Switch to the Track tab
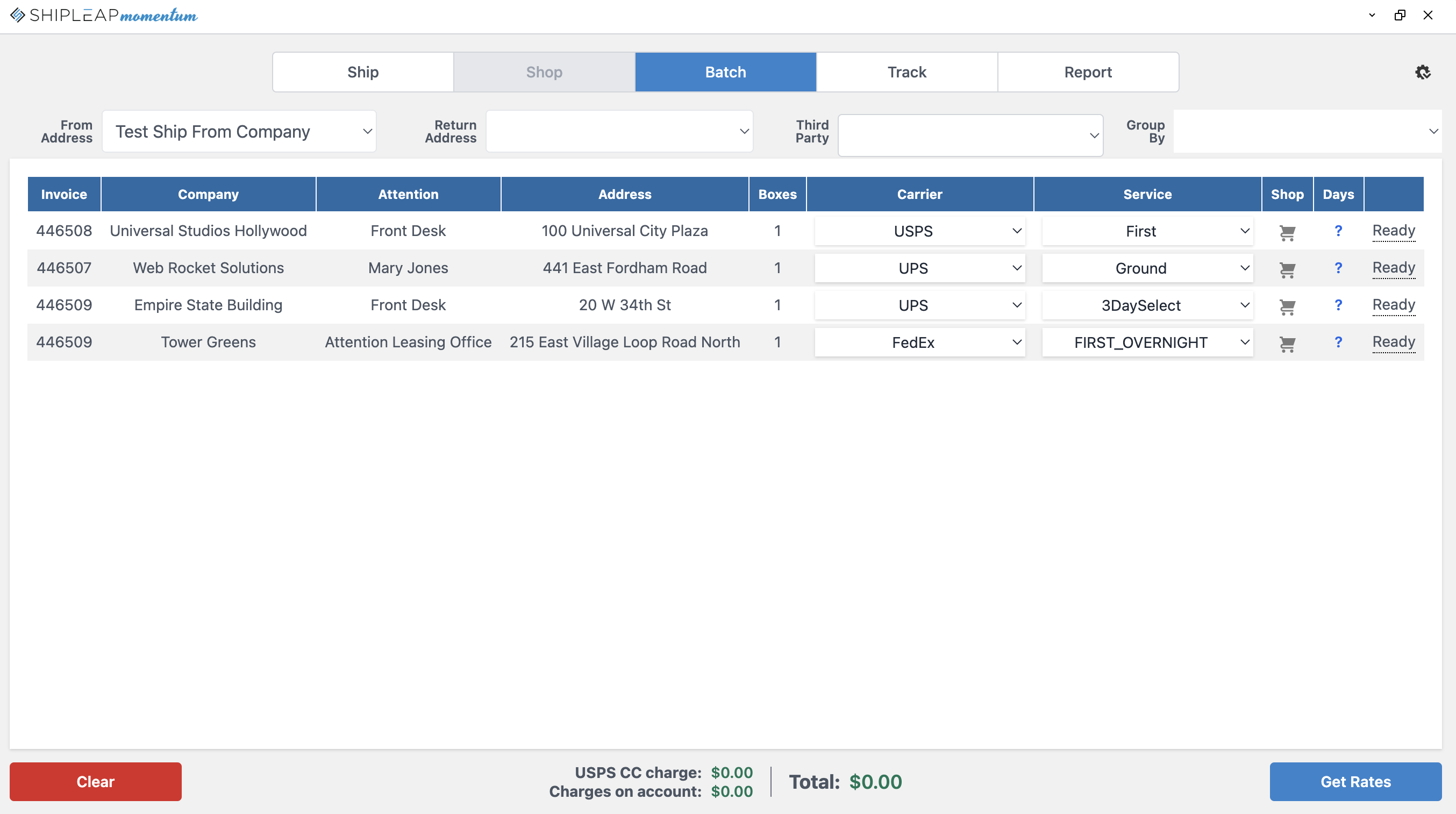The width and height of the screenshot is (1456, 814). point(907,73)
